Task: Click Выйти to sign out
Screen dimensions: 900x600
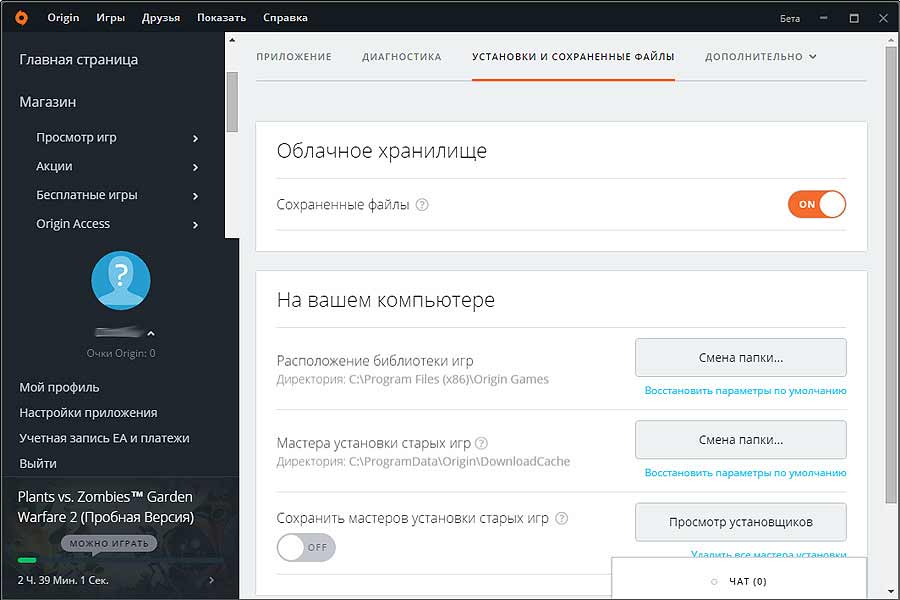Action: point(38,463)
